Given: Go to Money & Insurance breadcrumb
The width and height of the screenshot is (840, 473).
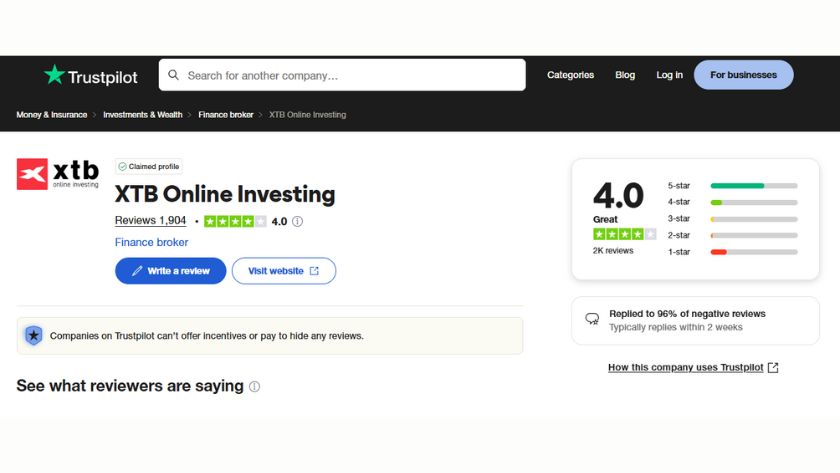Looking at the screenshot, I should [x=51, y=115].
